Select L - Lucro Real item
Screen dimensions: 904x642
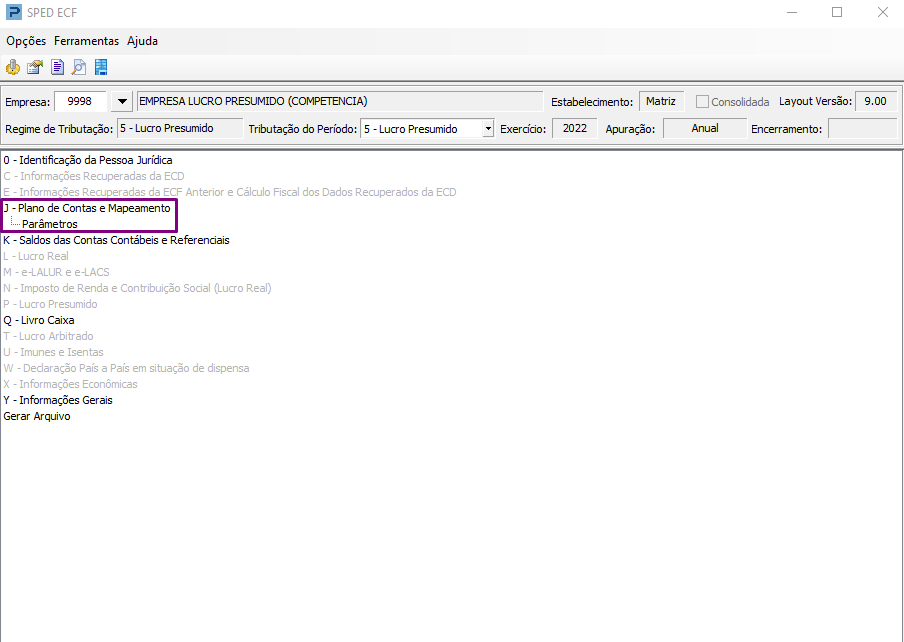(x=36, y=256)
